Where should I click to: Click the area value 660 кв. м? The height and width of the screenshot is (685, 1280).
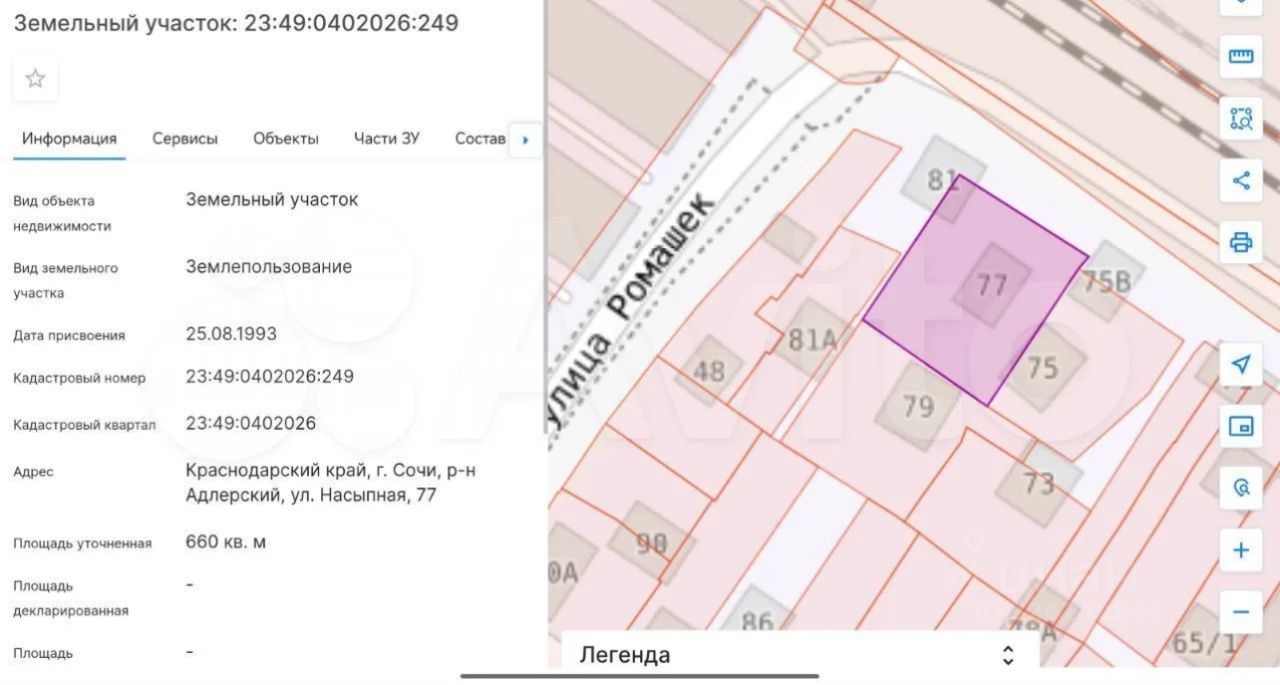pyautogui.click(x=226, y=542)
